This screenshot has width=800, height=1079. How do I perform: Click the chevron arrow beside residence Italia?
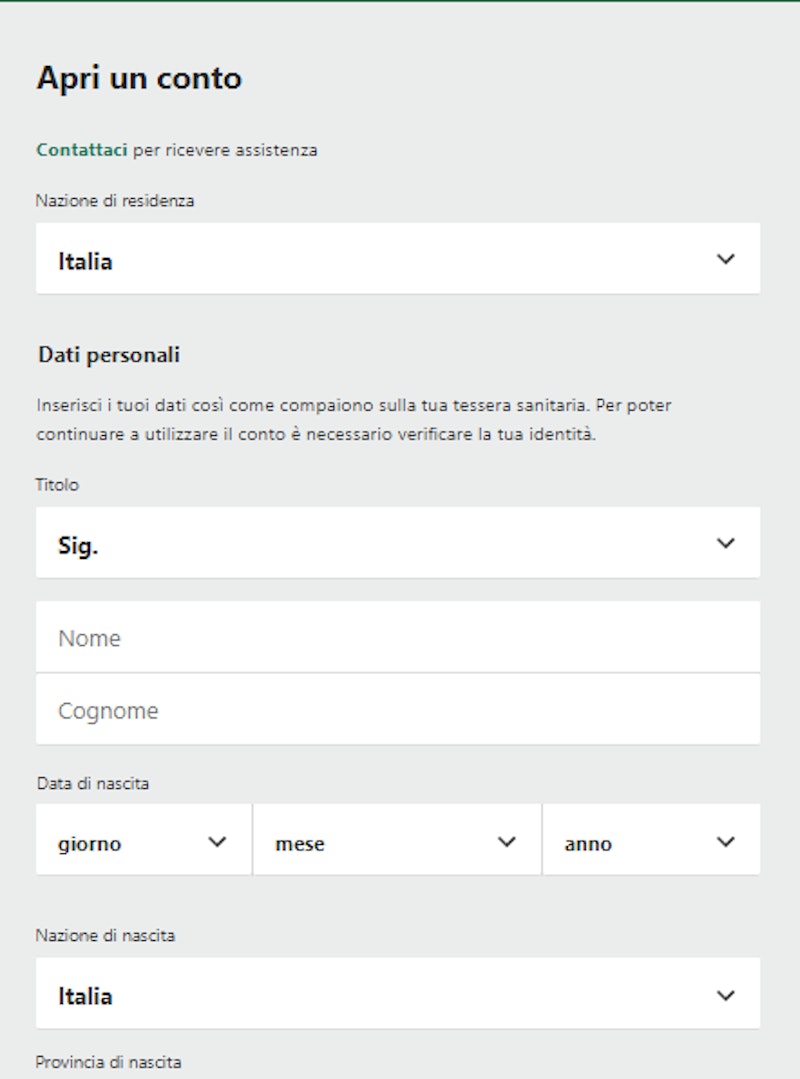(726, 259)
